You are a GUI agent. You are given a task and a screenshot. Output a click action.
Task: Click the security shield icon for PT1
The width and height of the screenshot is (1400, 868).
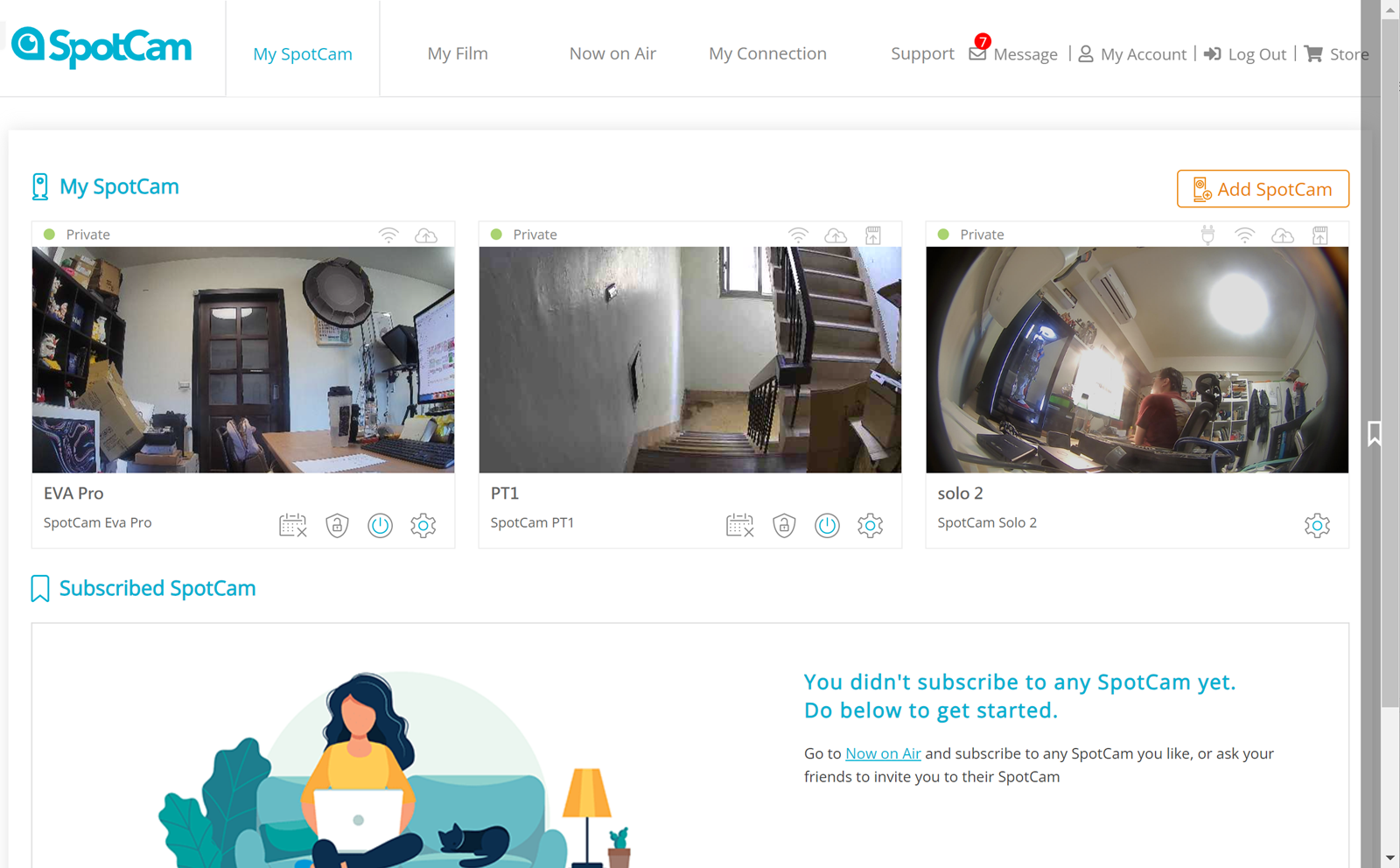click(784, 525)
